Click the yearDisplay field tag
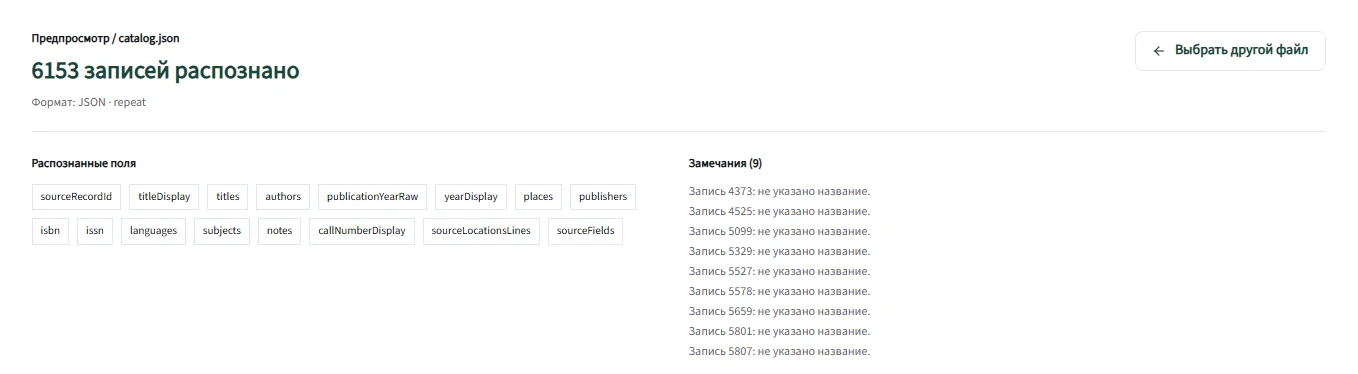1358x374 pixels. (x=471, y=197)
